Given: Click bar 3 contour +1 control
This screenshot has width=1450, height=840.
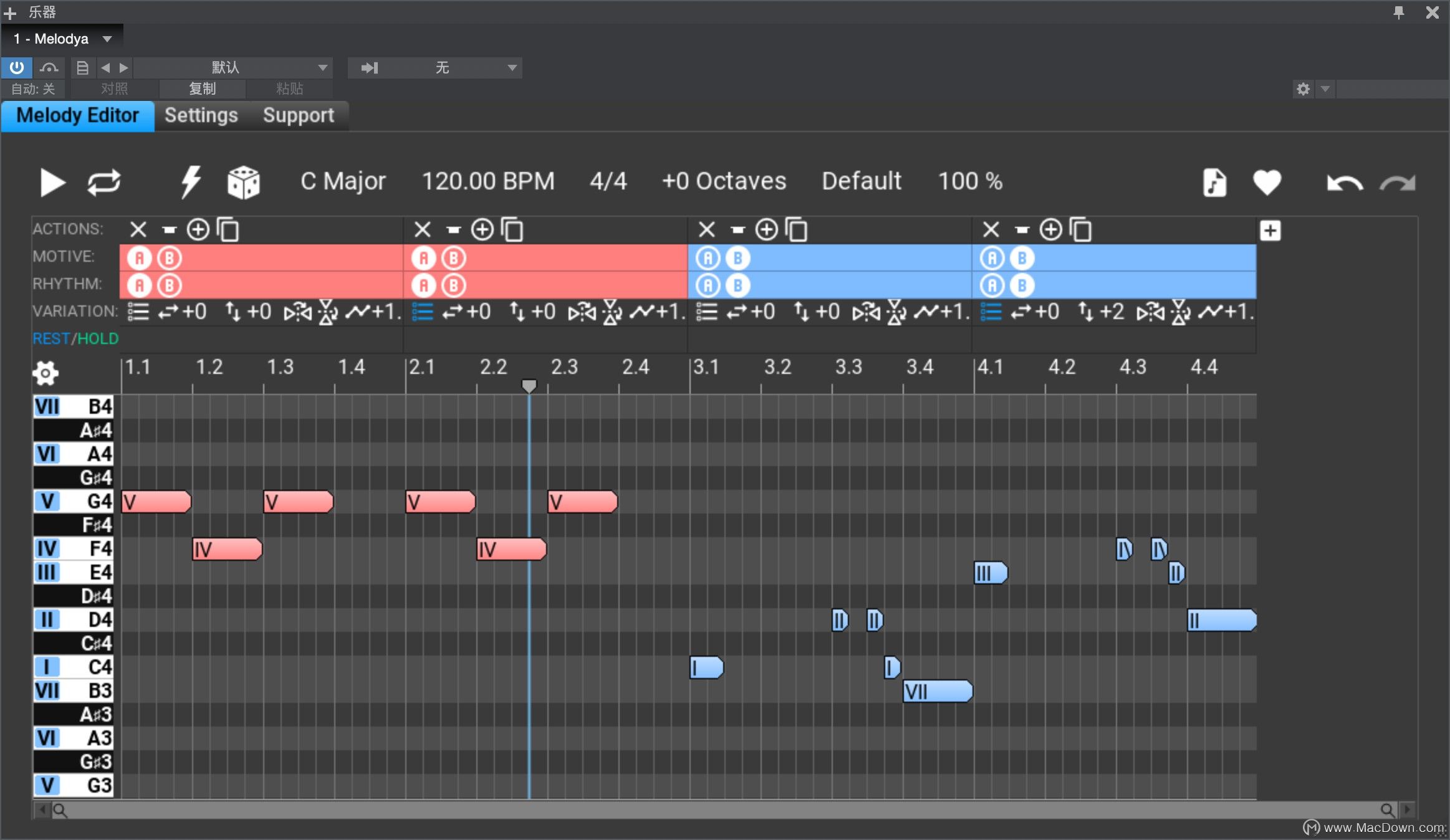Looking at the screenshot, I should click(941, 312).
